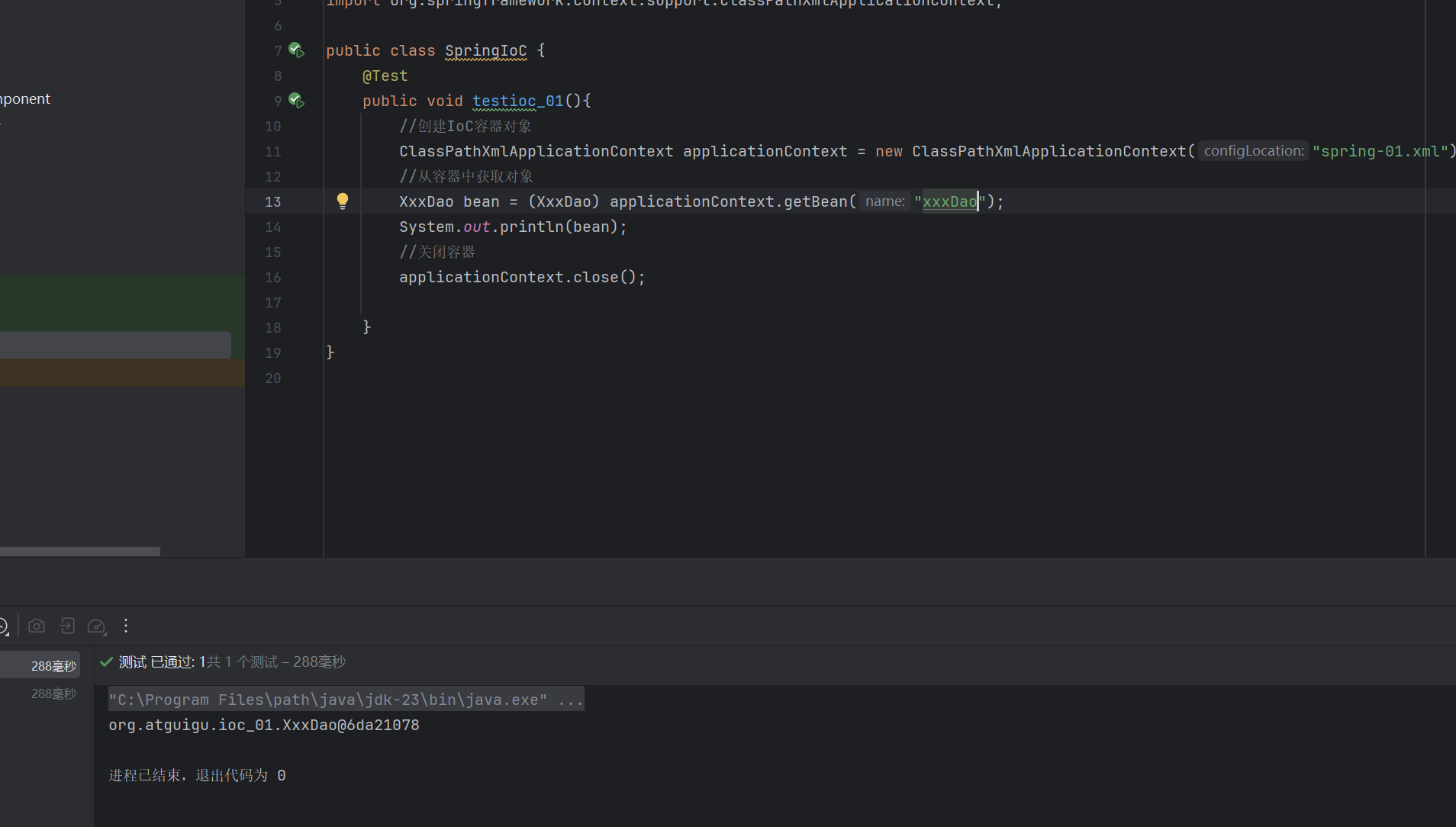Open the speedometer profiler icon
The height and width of the screenshot is (827, 1456).
pos(97,626)
